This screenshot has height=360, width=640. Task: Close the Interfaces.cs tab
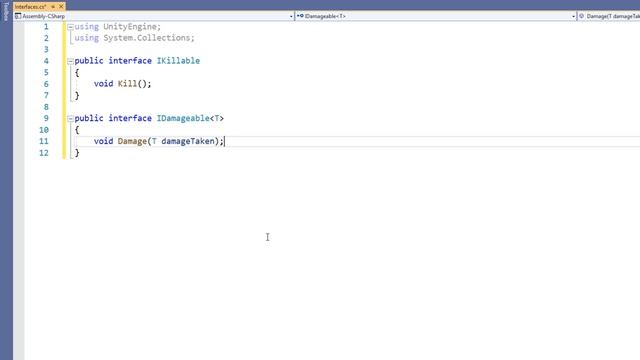(61, 7)
